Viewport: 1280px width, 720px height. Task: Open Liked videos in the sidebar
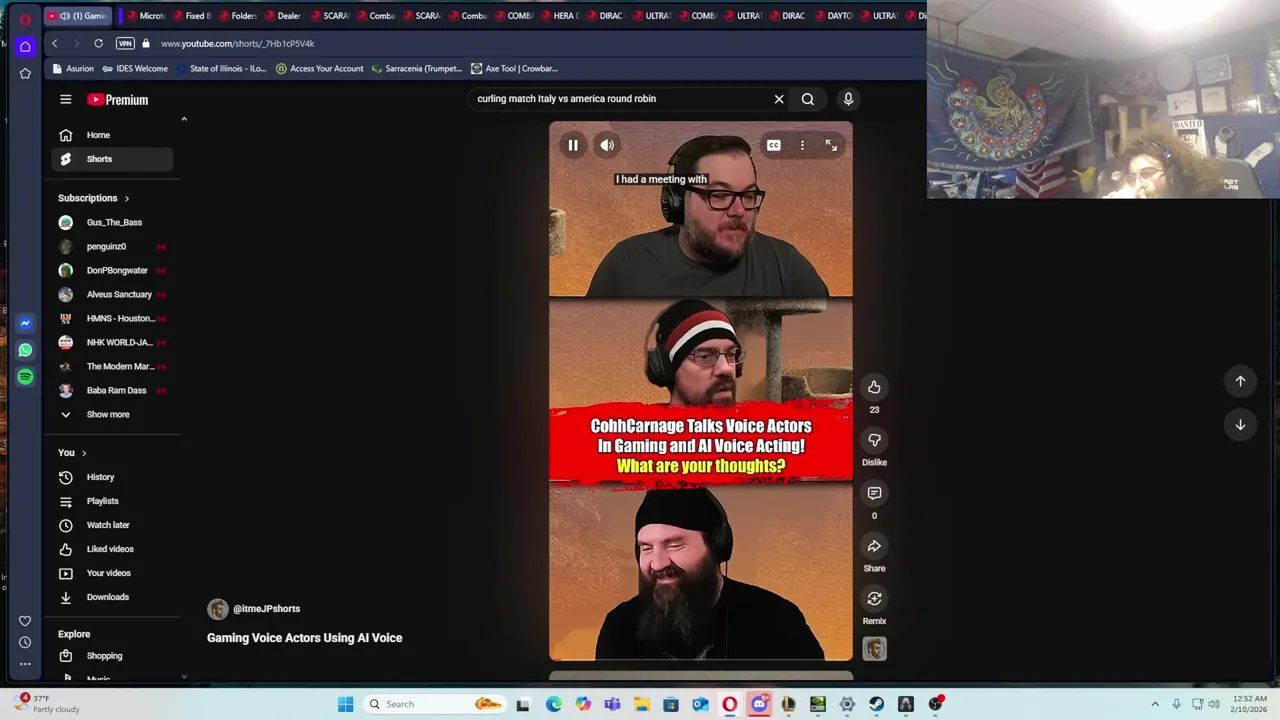[112, 549]
